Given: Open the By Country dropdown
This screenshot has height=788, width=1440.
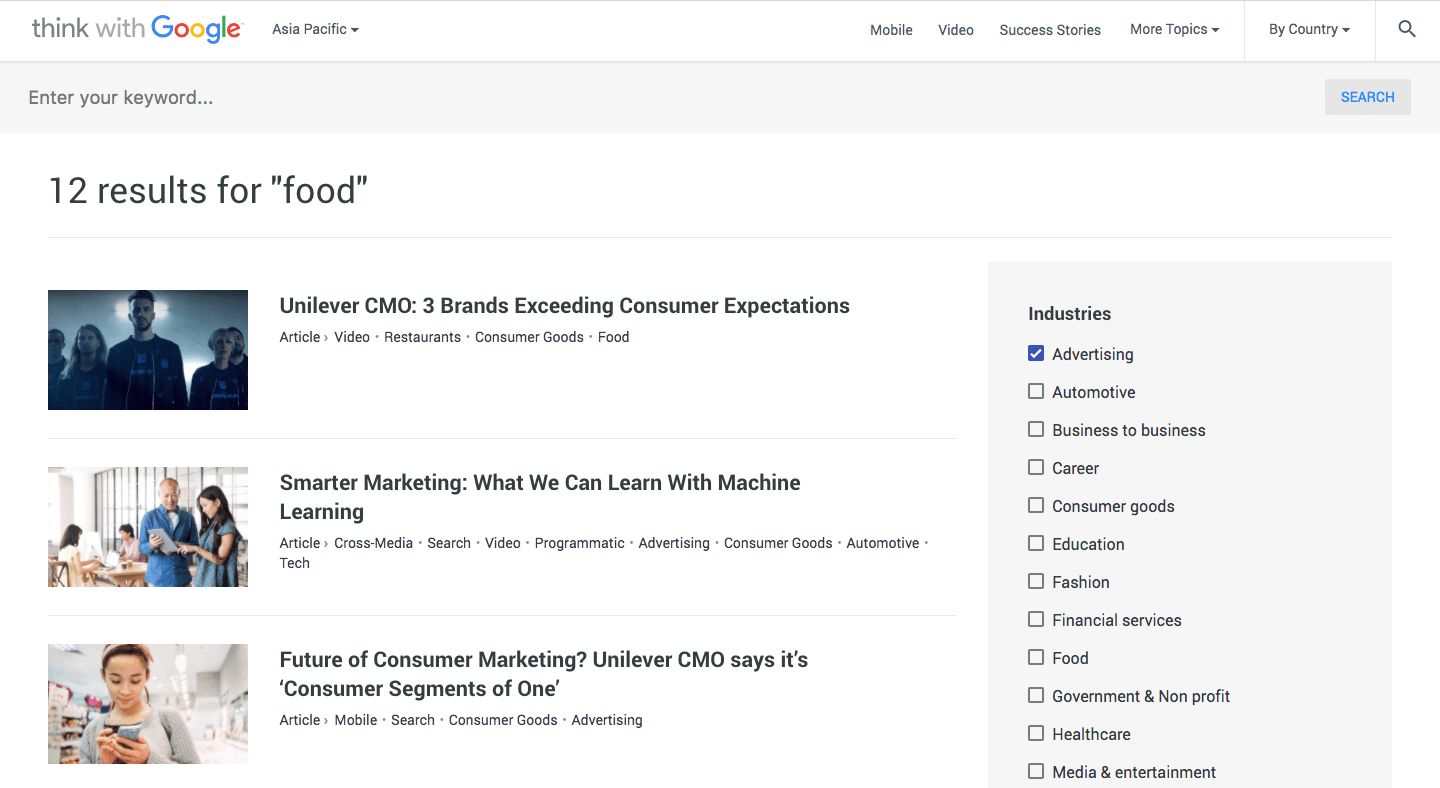Looking at the screenshot, I should (1309, 29).
